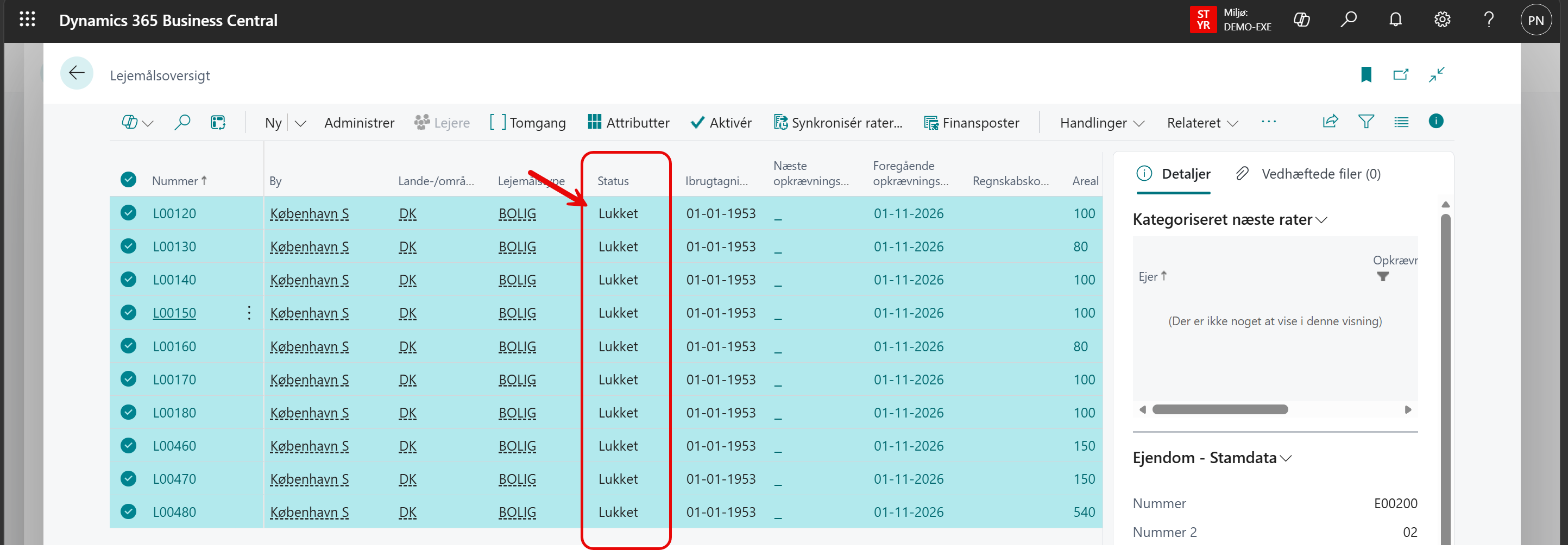Open By column header

click(275, 181)
